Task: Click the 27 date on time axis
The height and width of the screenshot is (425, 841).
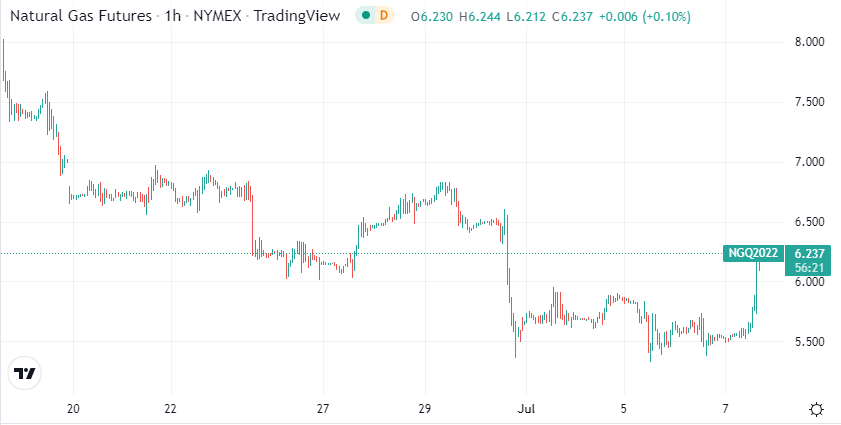Action: (x=322, y=408)
